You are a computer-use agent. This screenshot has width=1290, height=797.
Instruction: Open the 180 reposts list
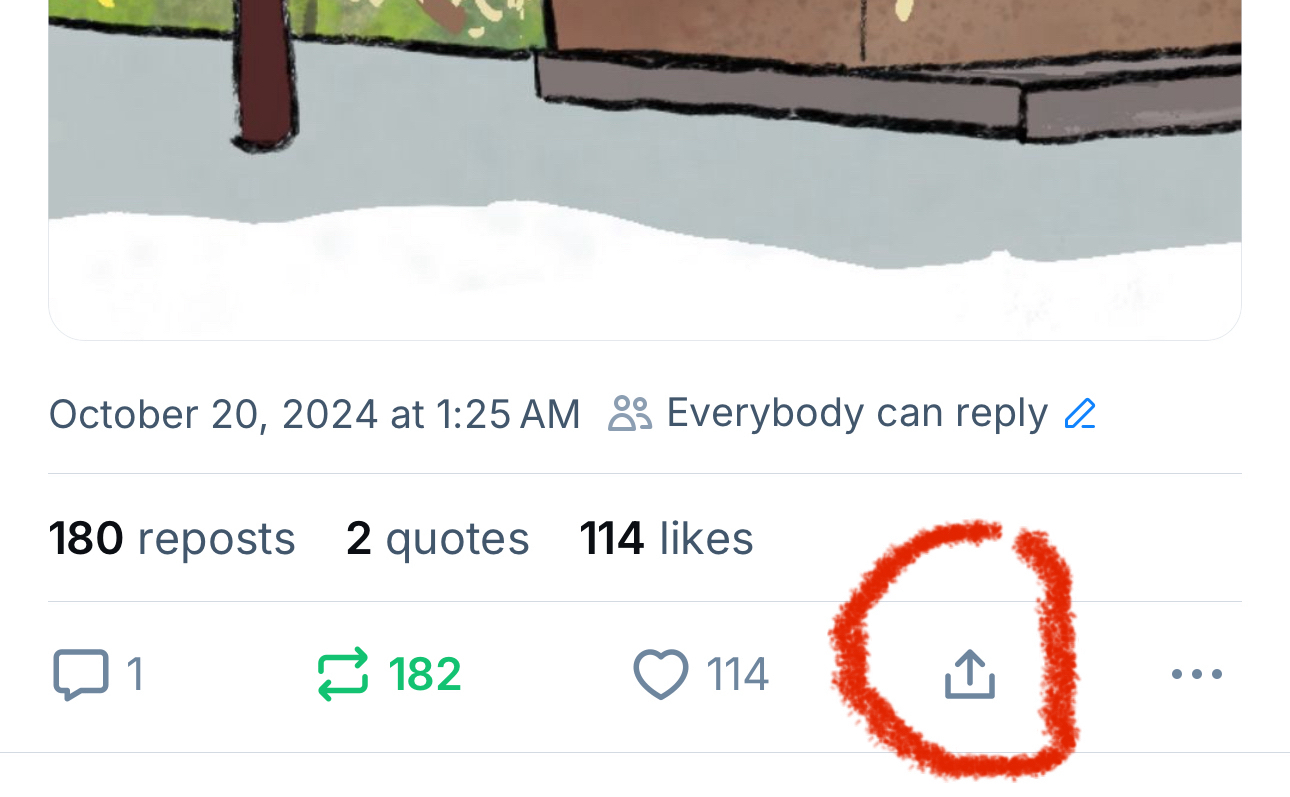point(172,539)
